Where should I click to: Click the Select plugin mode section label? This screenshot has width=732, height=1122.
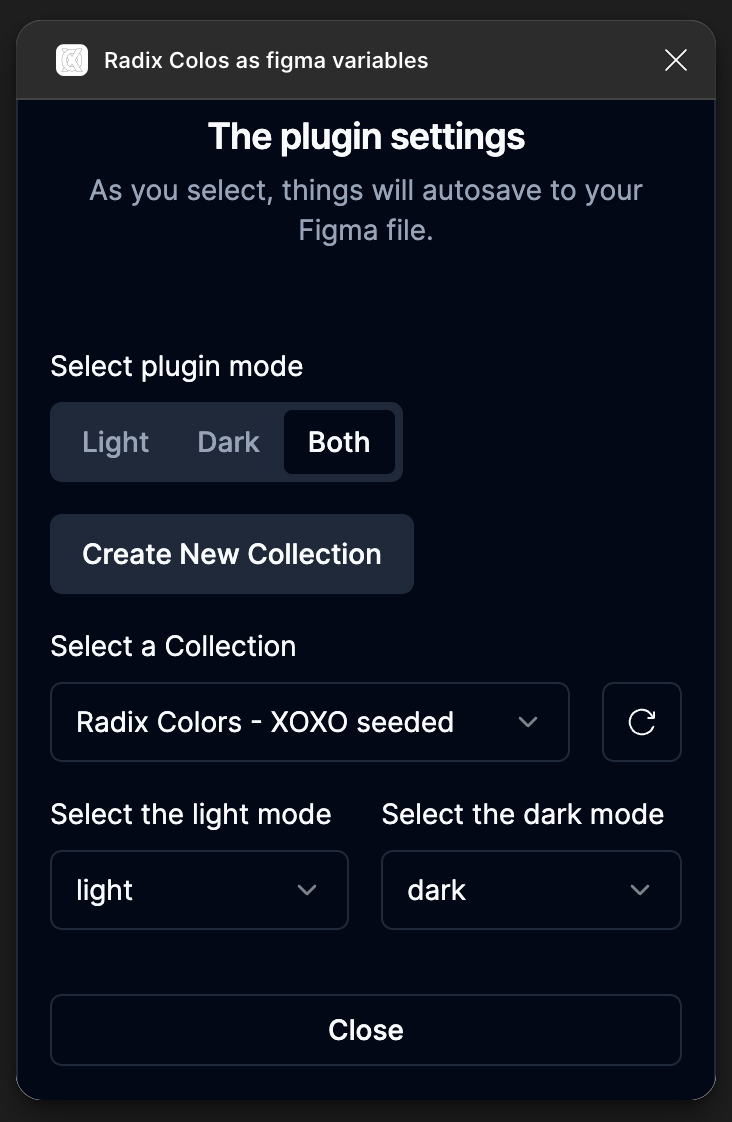click(176, 366)
